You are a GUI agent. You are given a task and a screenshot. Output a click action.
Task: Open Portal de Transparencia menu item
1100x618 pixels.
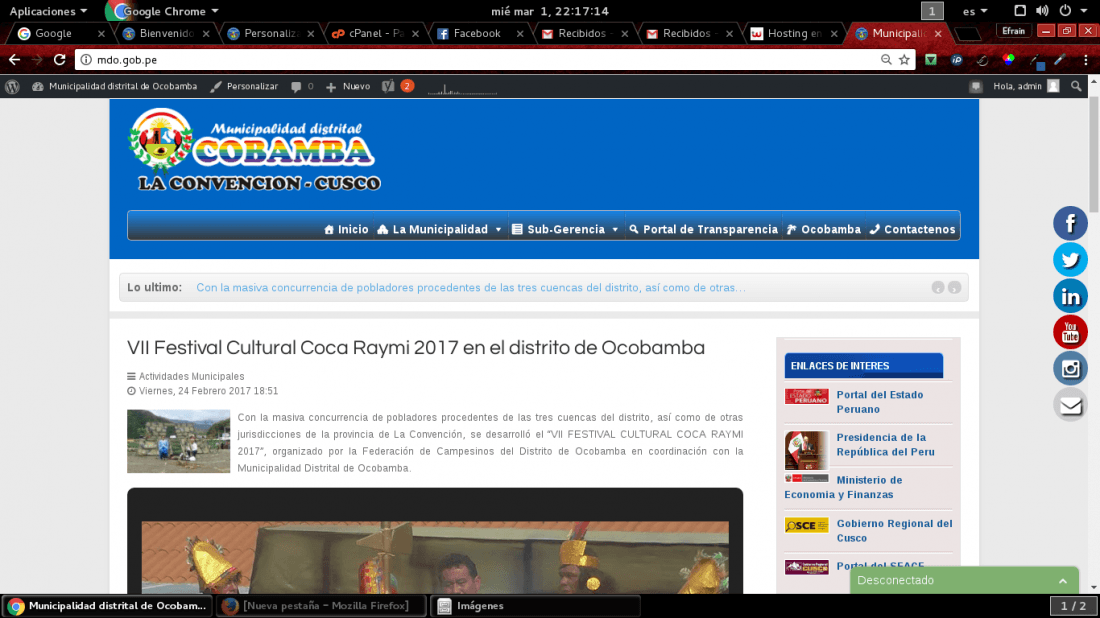pyautogui.click(x=703, y=229)
